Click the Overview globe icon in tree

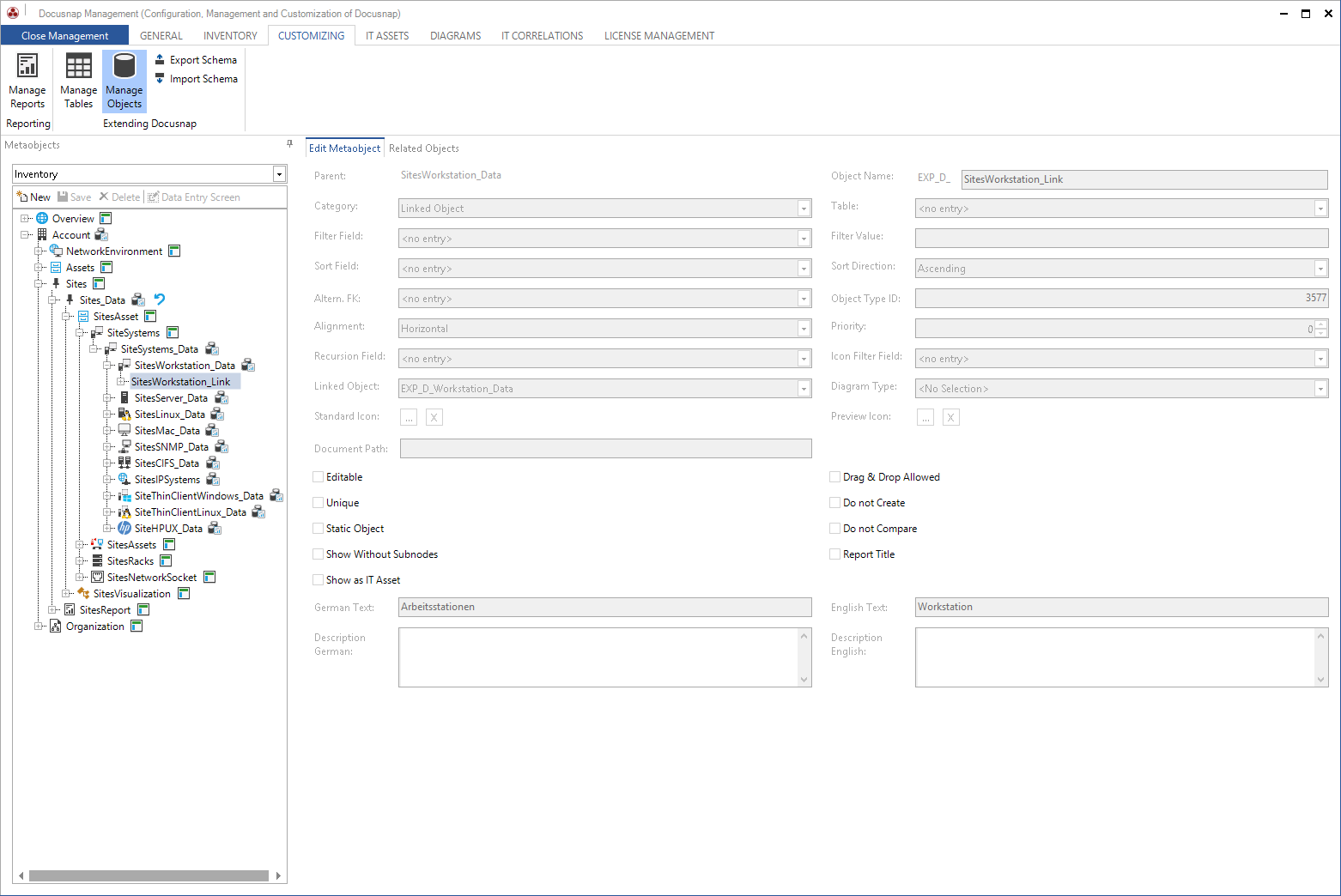click(x=42, y=218)
